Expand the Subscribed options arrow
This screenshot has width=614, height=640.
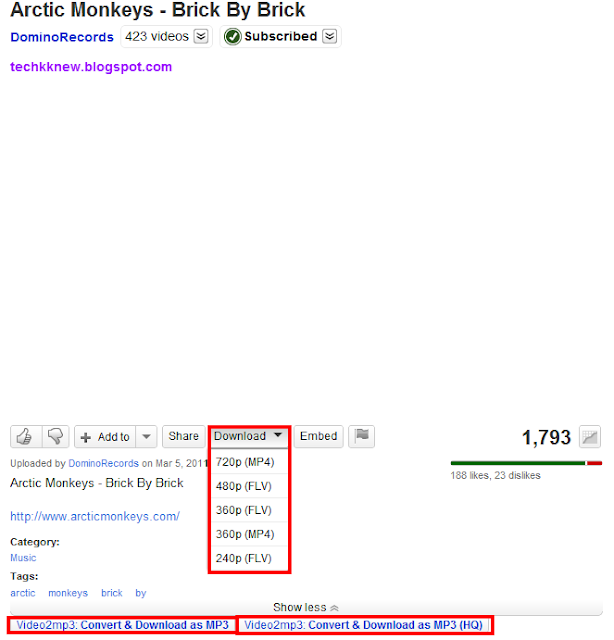pos(329,36)
